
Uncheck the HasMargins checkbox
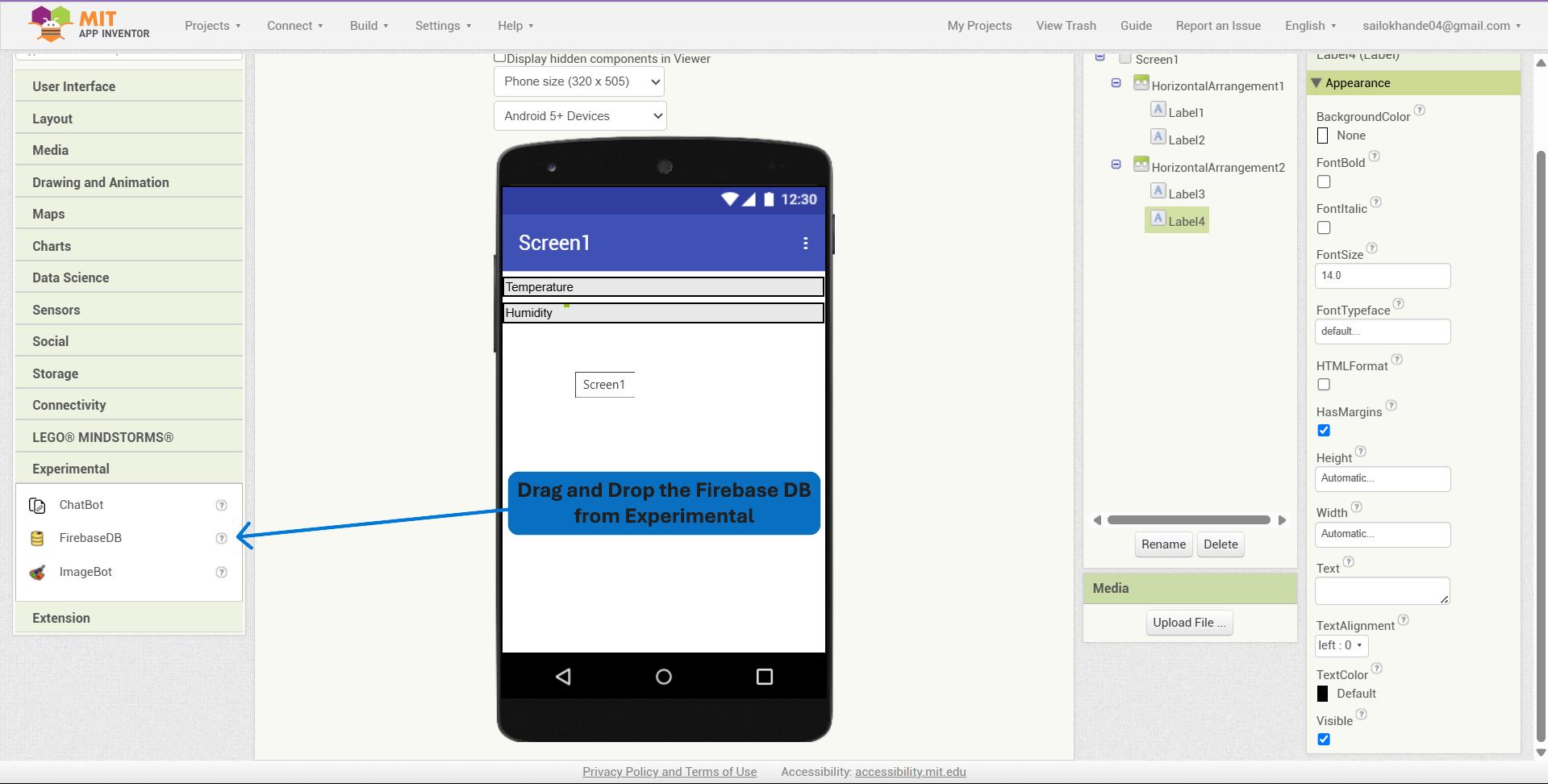click(x=1324, y=431)
